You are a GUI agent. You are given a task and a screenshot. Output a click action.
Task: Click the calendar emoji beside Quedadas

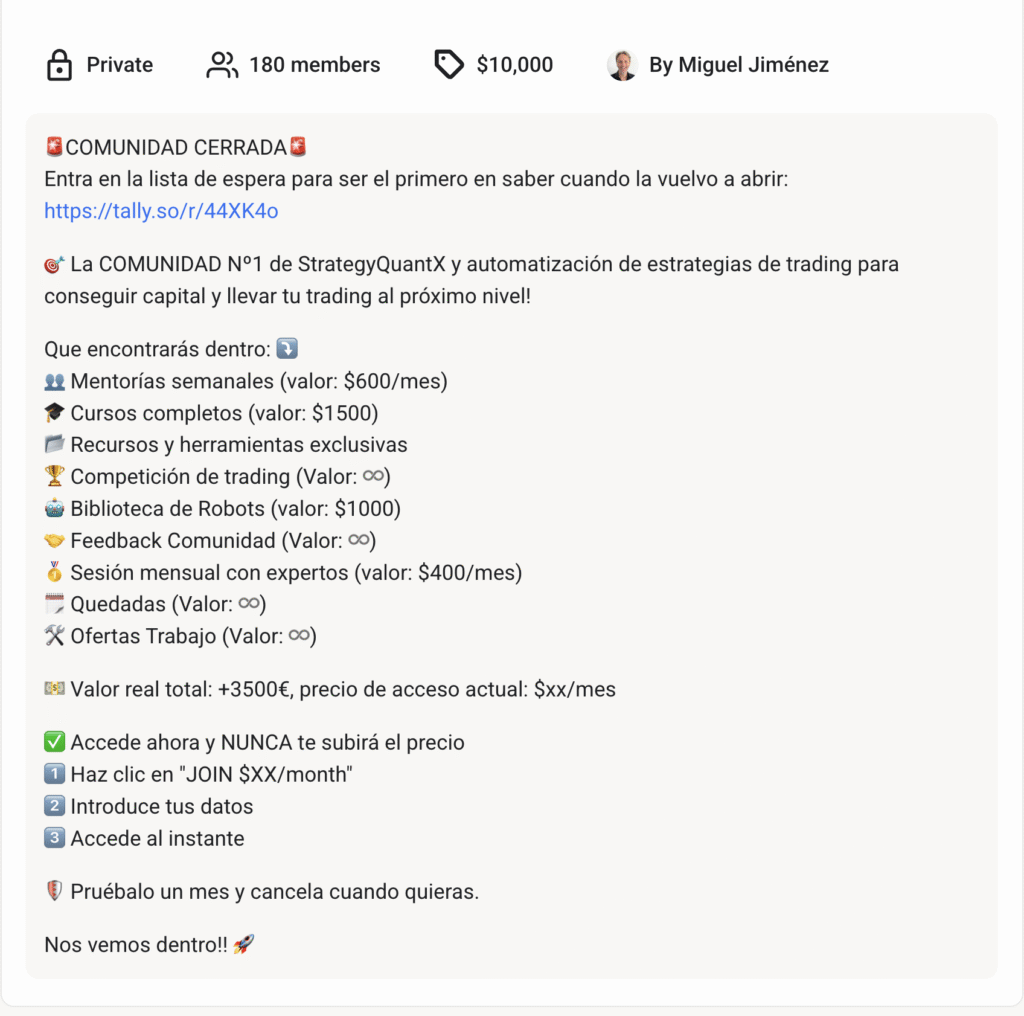(55, 605)
